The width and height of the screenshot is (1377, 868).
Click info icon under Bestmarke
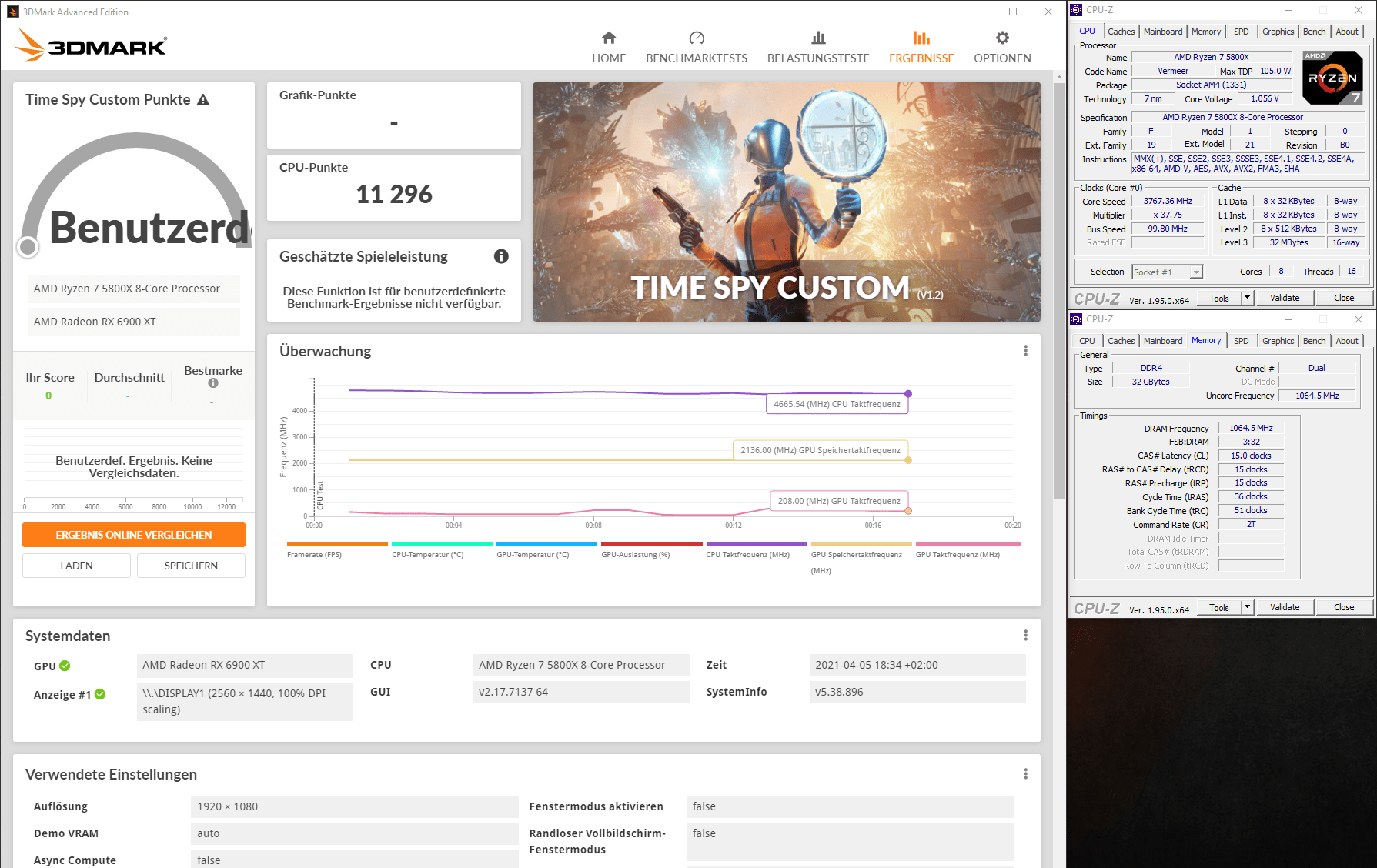[213, 383]
